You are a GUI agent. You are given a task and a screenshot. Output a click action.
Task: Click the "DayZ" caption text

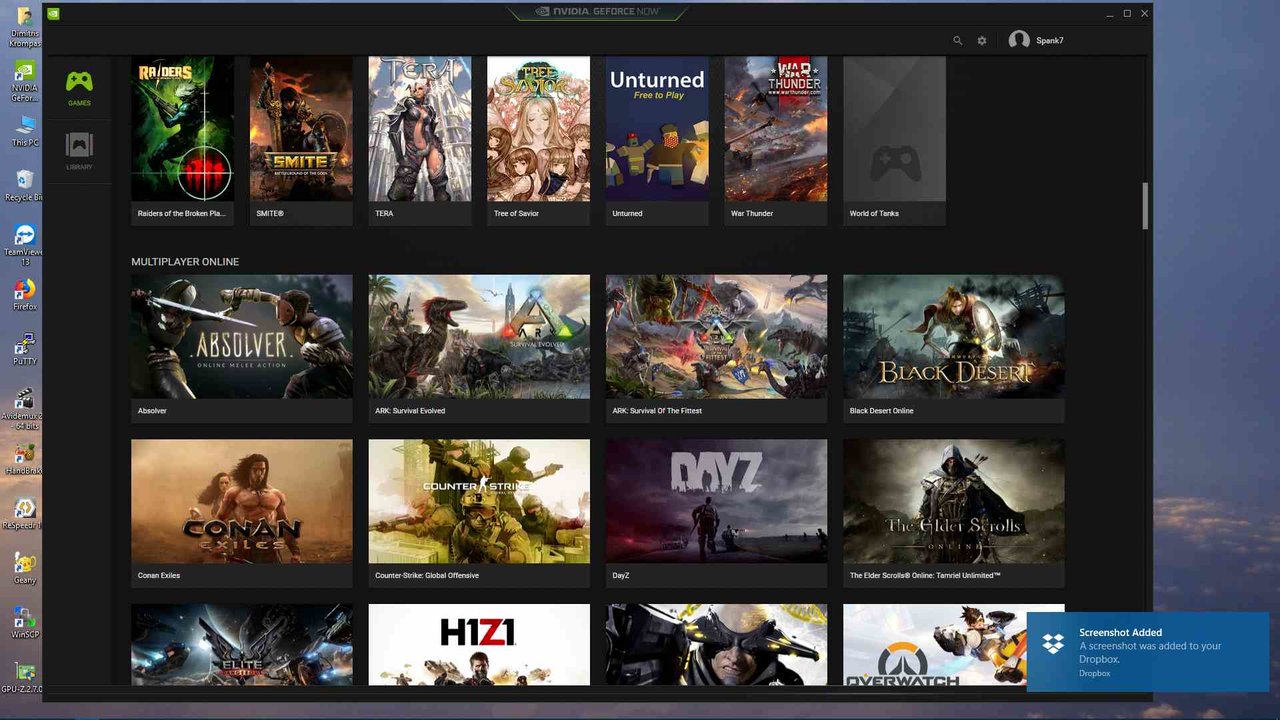pos(621,576)
